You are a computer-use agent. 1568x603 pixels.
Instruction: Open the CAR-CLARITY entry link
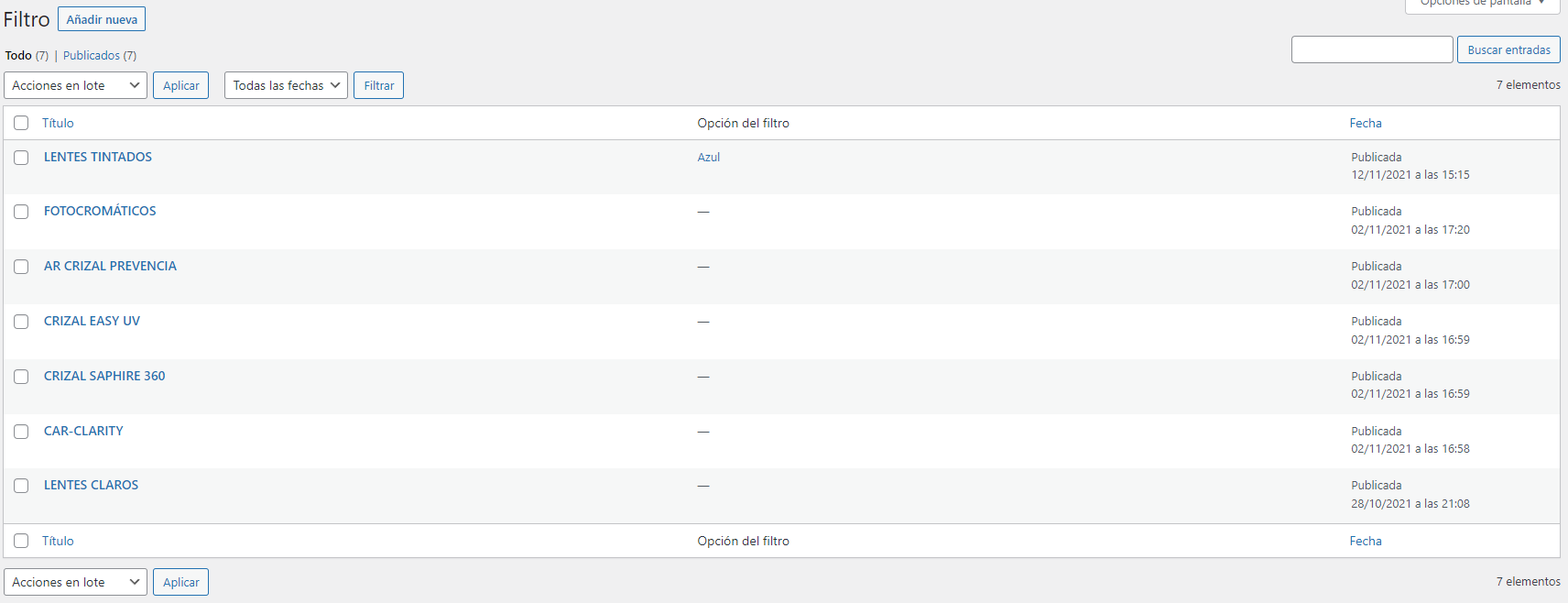pyautogui.click(x=83, y=431)
